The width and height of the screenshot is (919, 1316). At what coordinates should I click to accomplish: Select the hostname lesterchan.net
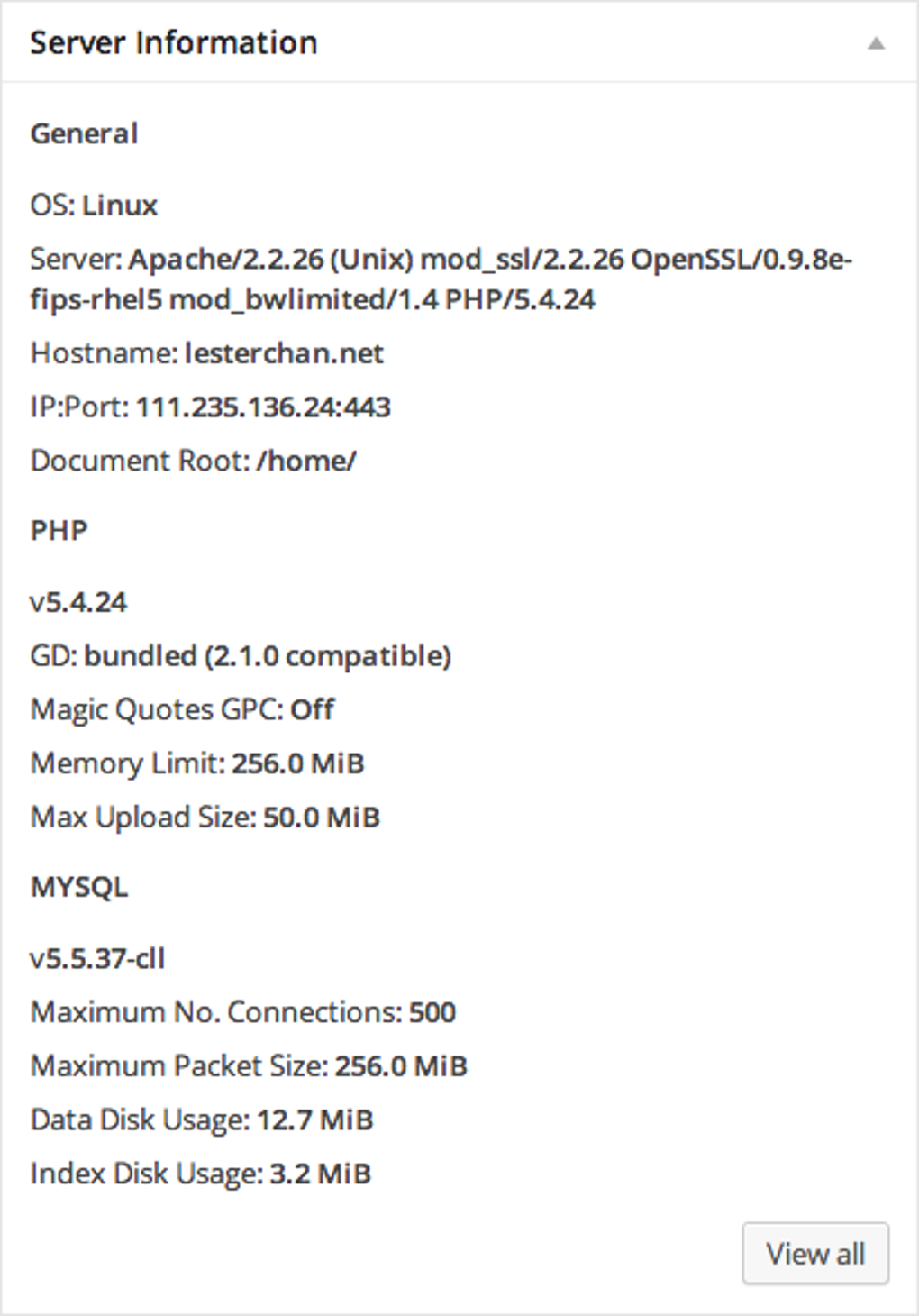point(283,353)
